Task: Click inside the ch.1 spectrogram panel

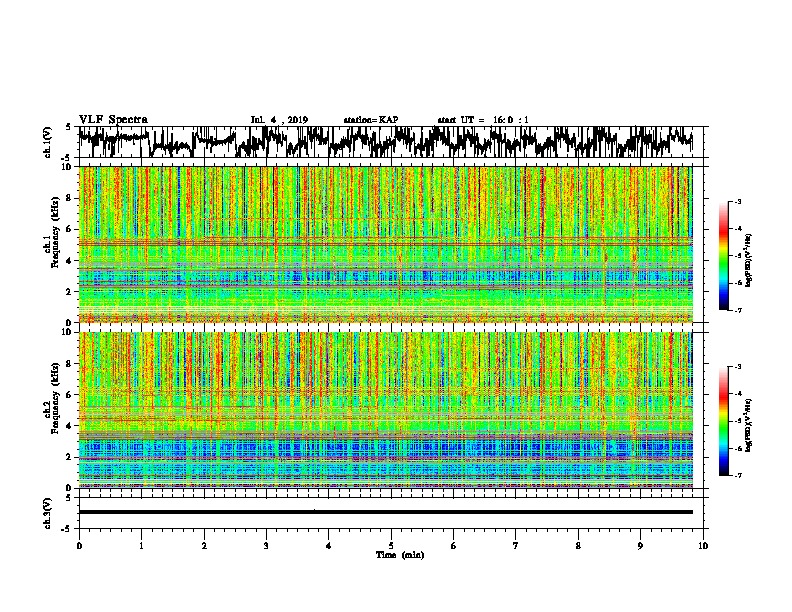Action: click(x=386, y=244)
